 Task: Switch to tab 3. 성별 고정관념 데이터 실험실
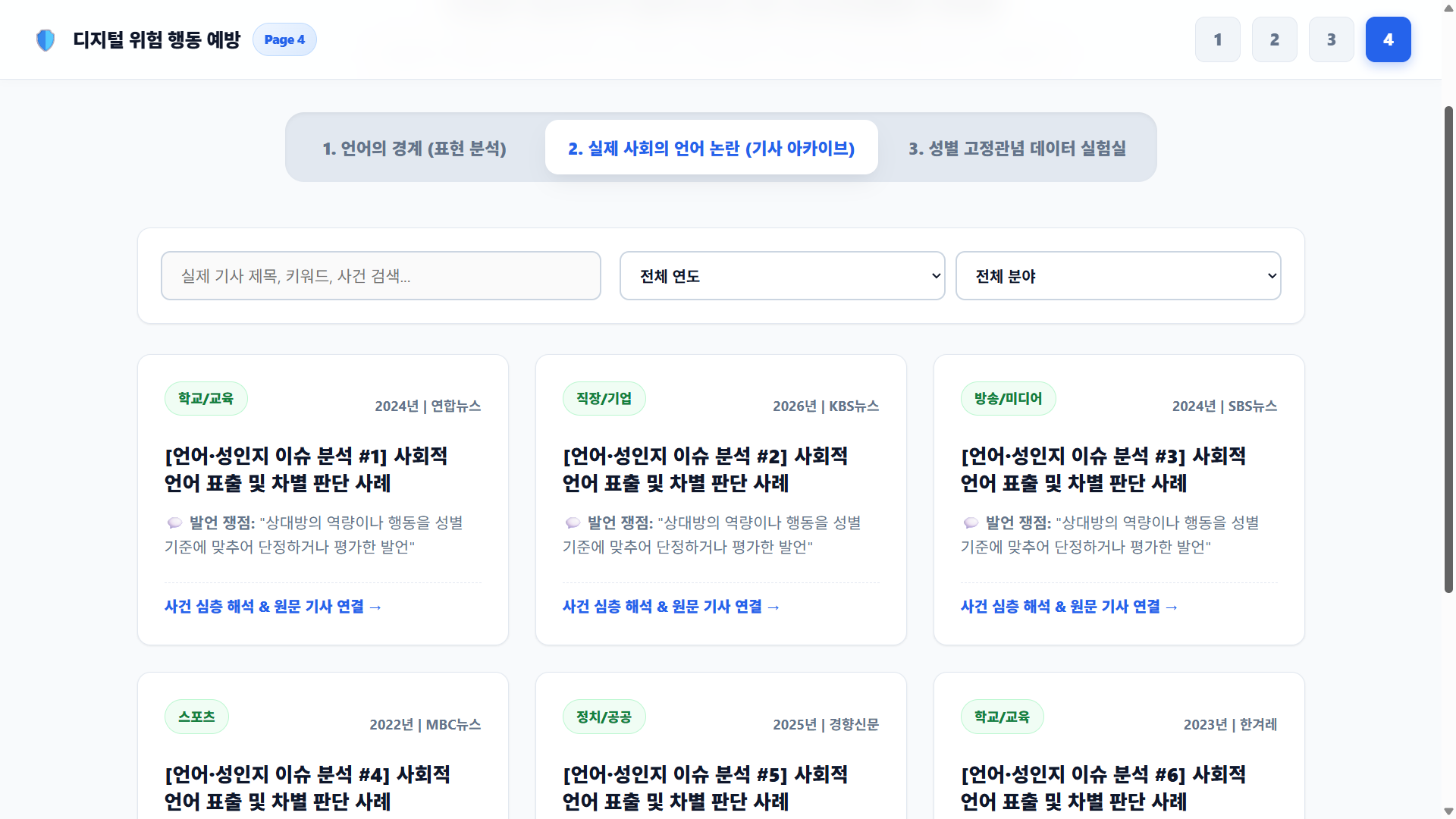pos(1017,148)
